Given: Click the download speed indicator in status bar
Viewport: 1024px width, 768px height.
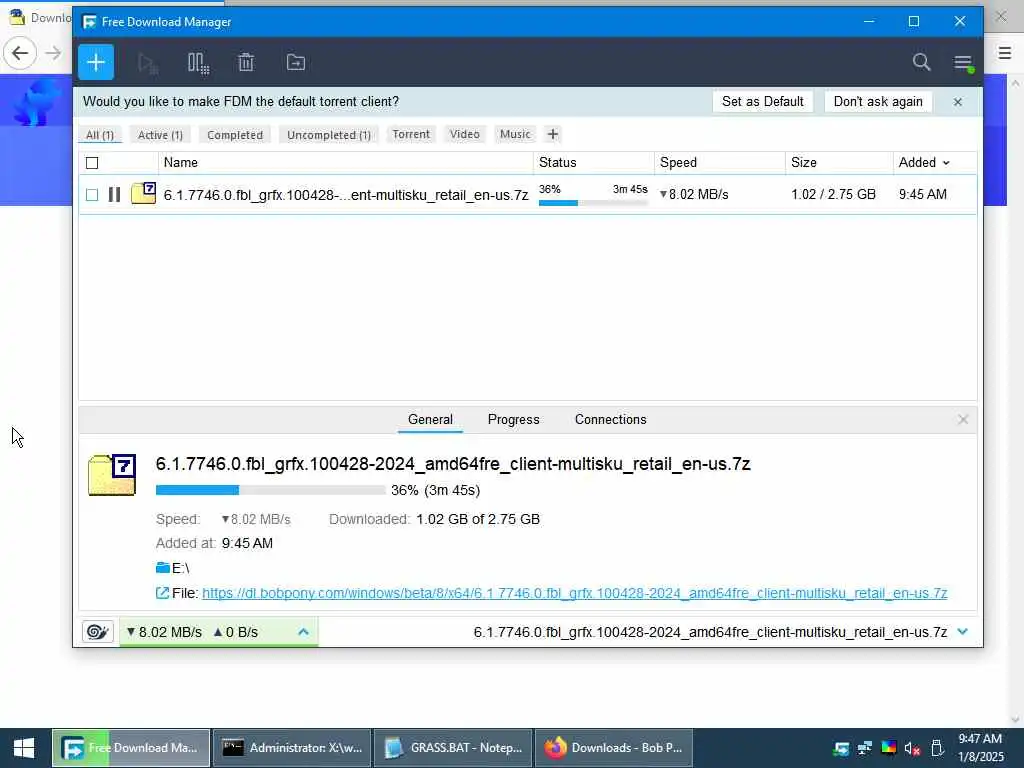Looking at the screenshot, I should (165, 632).
